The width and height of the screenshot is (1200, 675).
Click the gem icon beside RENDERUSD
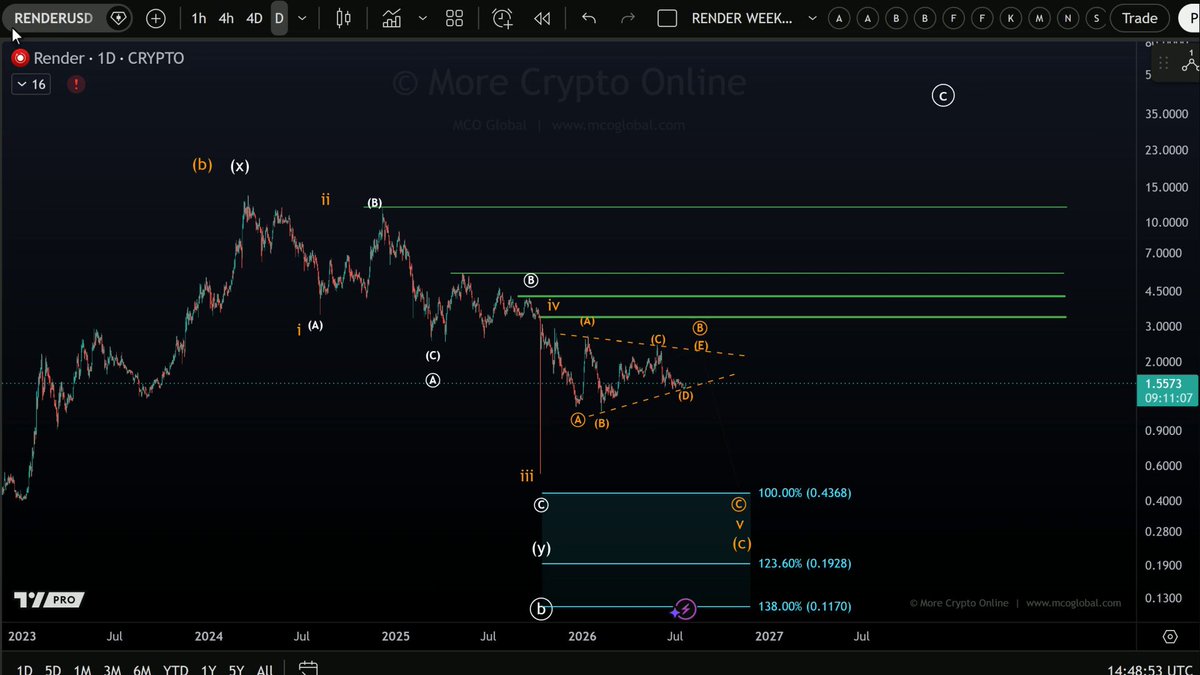click(119, 18)
